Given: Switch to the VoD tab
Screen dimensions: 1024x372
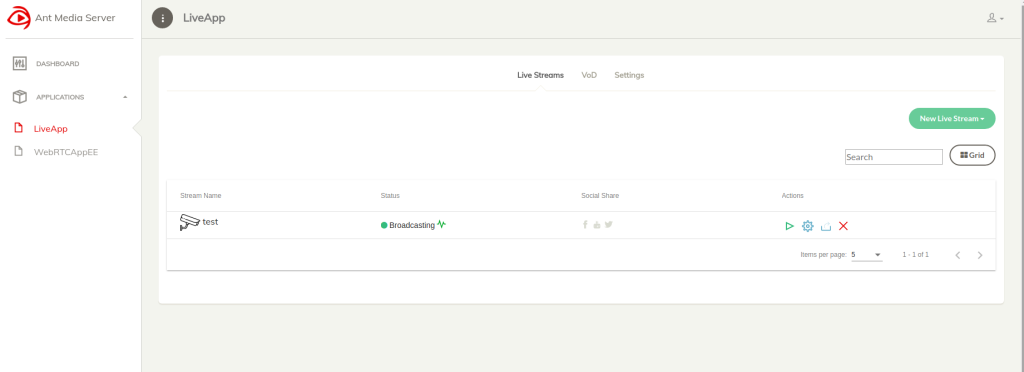Looking at the screenshot, I should coord(589,75).
